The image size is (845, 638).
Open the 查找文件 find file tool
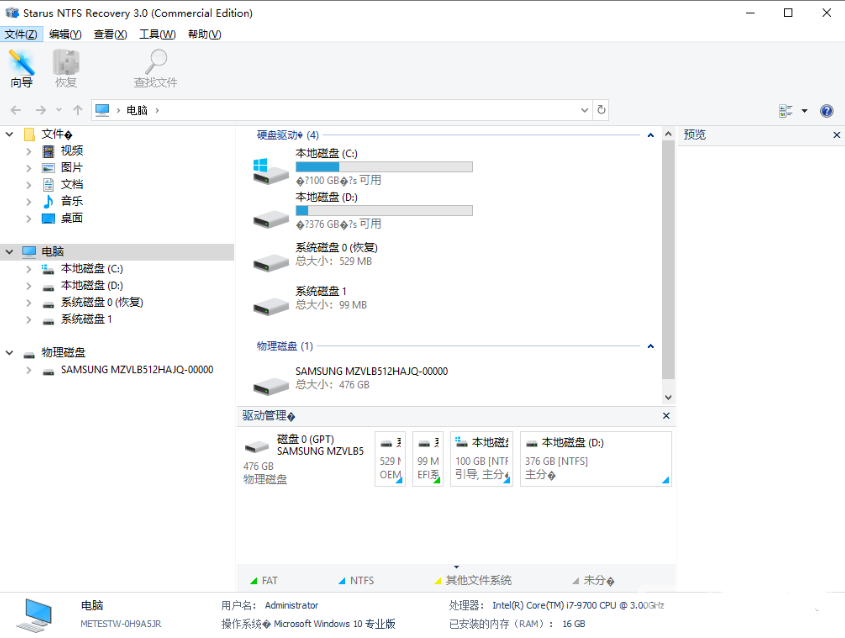[156, 68]
